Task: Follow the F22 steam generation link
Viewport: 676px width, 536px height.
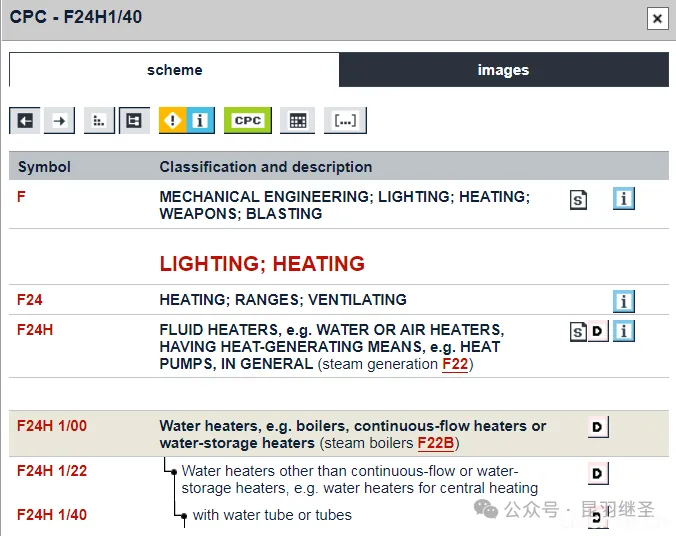Action: pos(455,365)
